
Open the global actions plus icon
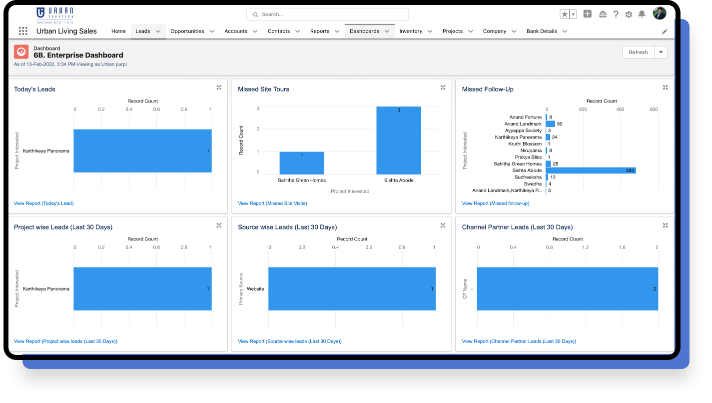tap(587, 14)
